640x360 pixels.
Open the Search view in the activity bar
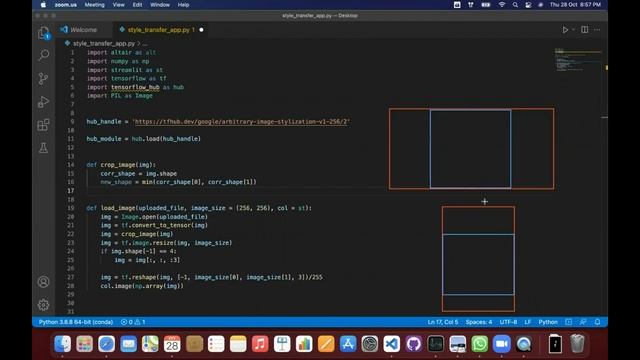pos(44,55)
